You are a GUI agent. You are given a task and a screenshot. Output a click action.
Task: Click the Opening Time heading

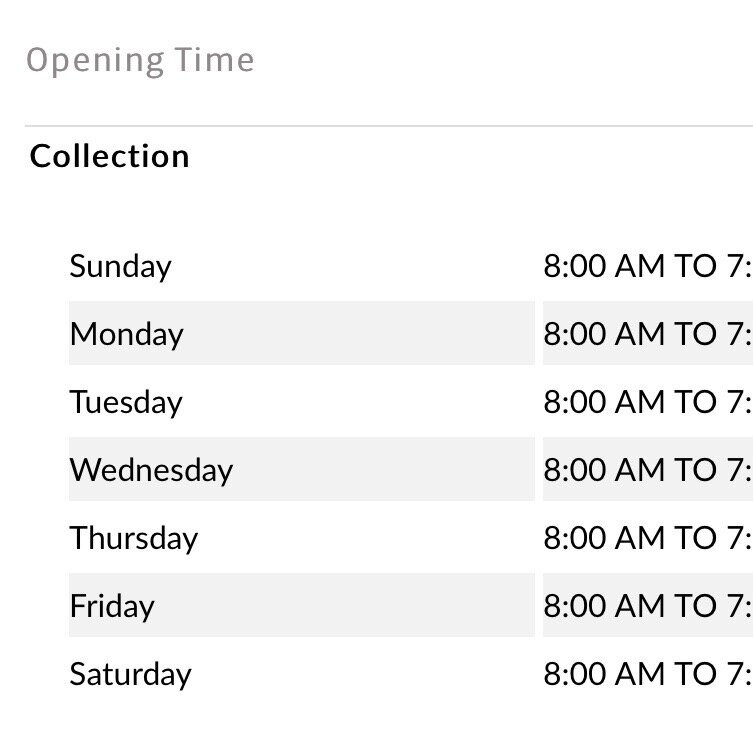tap(140, 61)
